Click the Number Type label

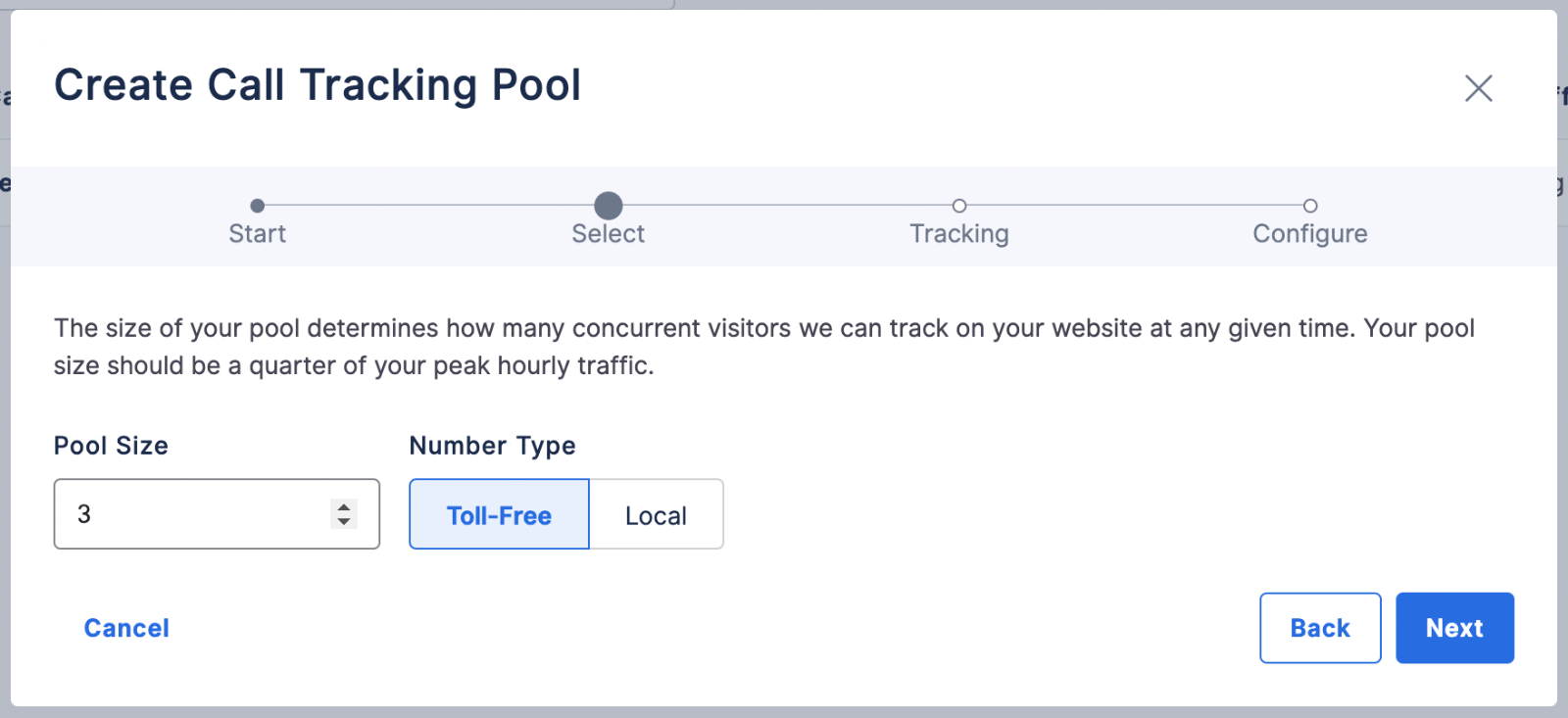492,446
